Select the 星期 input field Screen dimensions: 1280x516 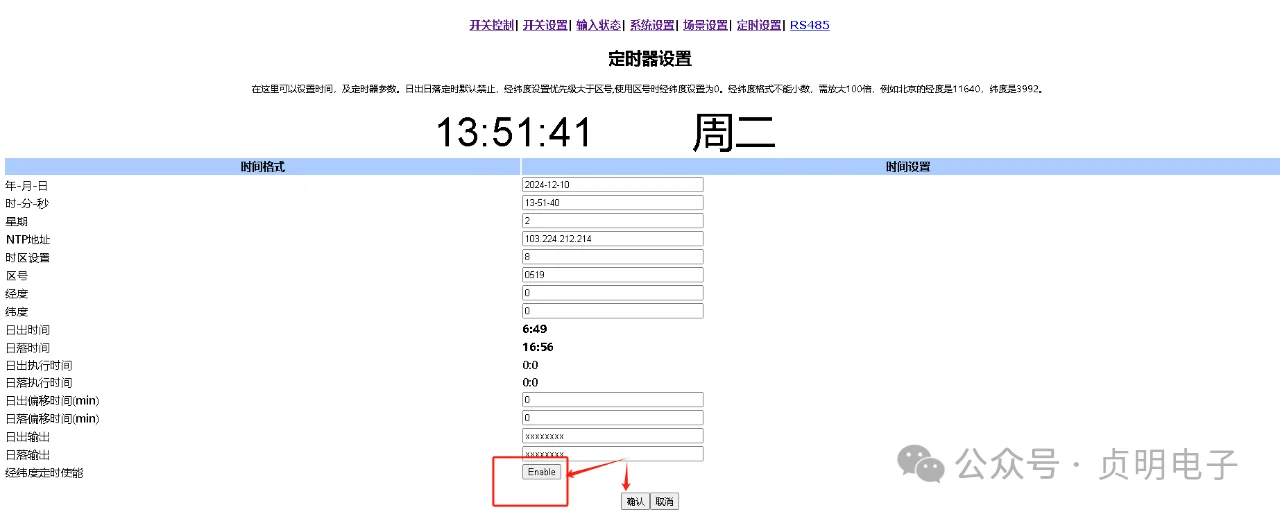click(613, 221)
